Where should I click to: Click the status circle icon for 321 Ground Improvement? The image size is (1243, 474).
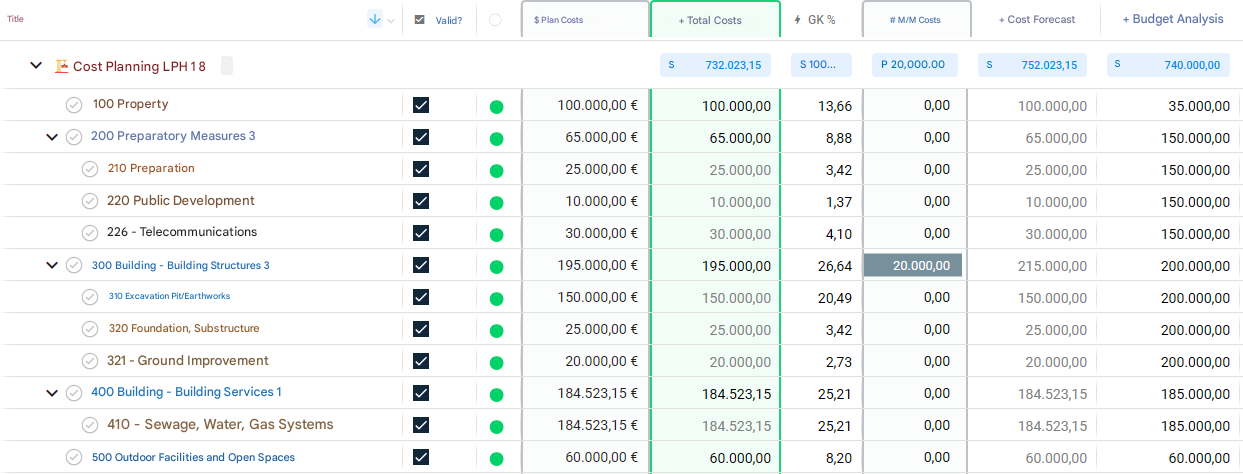tap(90, 361)
